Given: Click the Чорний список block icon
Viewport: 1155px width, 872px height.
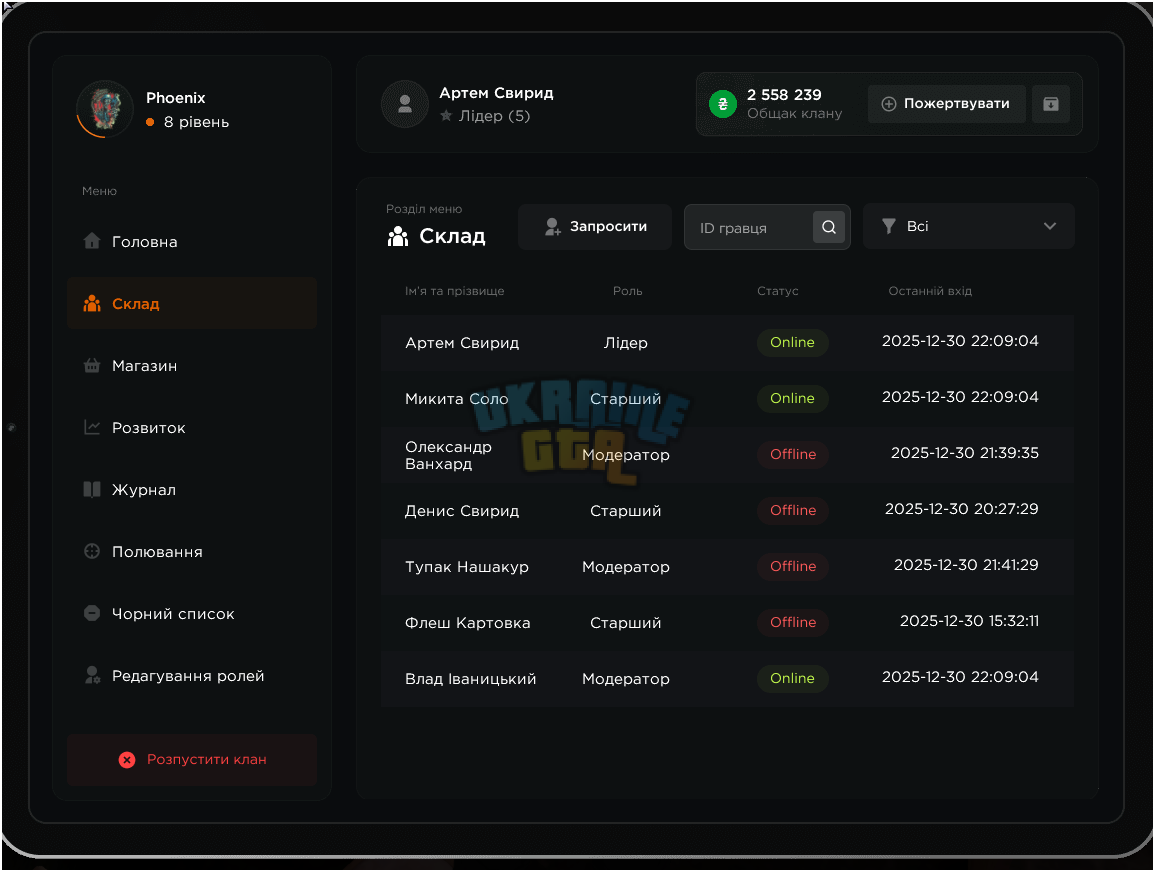Looking at the screenshot, I should tap(92, 613).
